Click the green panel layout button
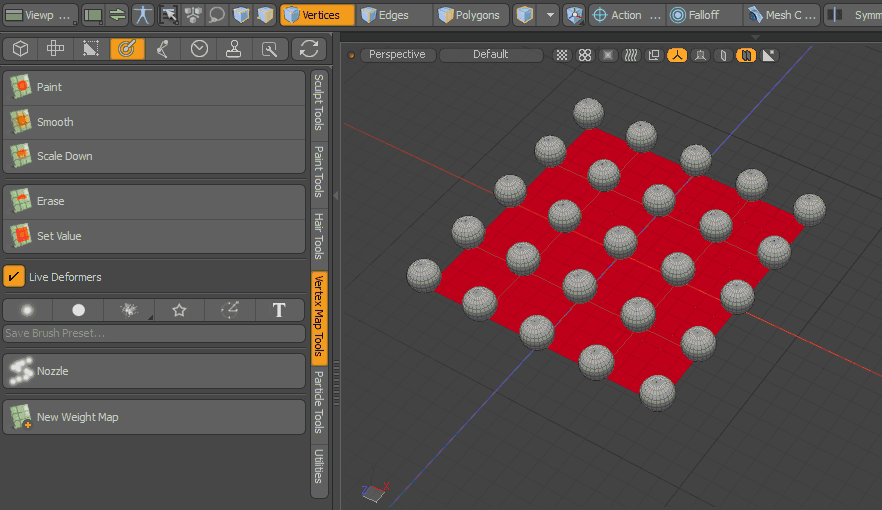Screen dimensions: 882x510 (x=93, y=15)
